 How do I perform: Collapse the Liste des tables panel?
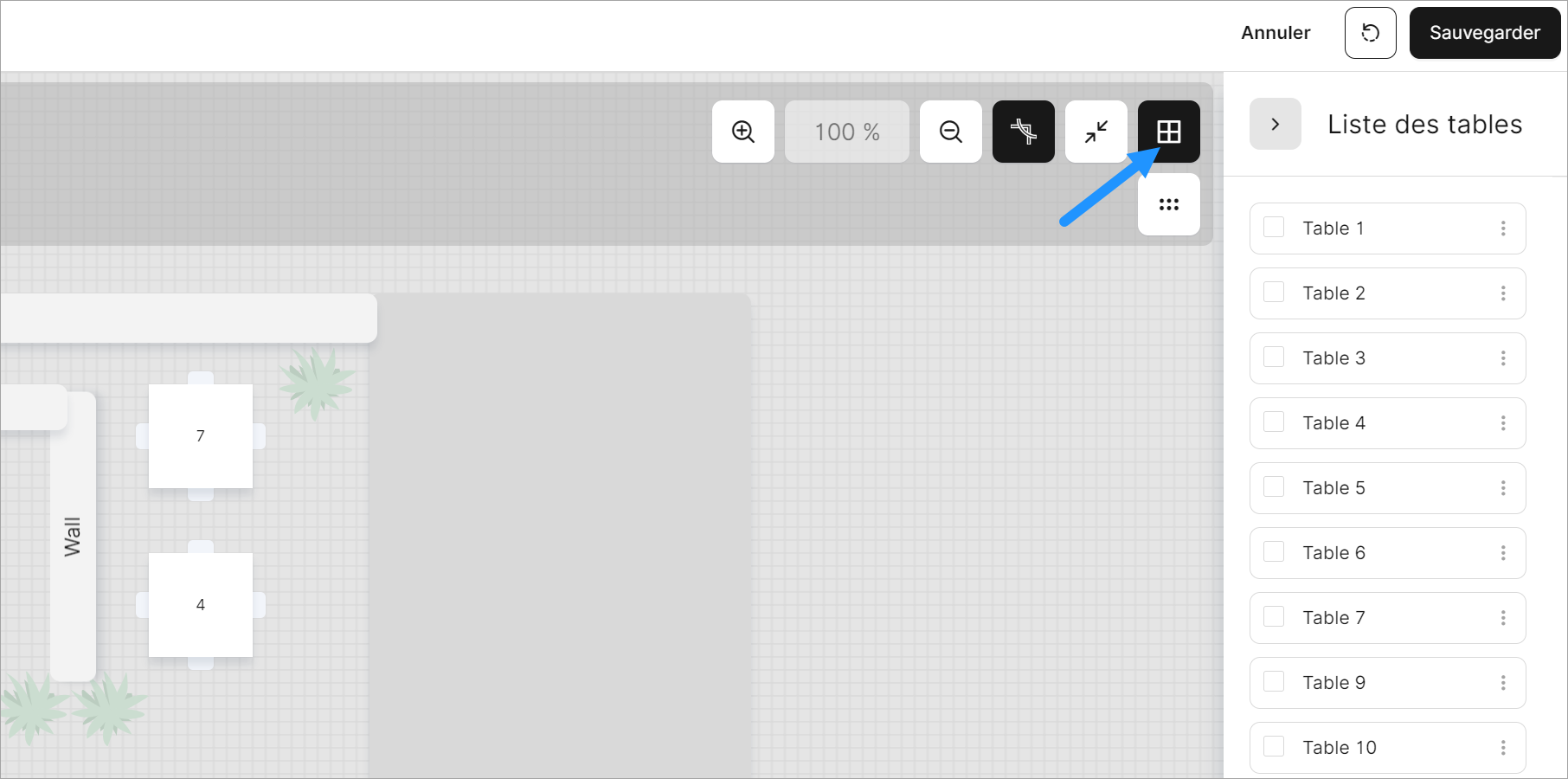pyautogui.click(x=1276, y=124)
